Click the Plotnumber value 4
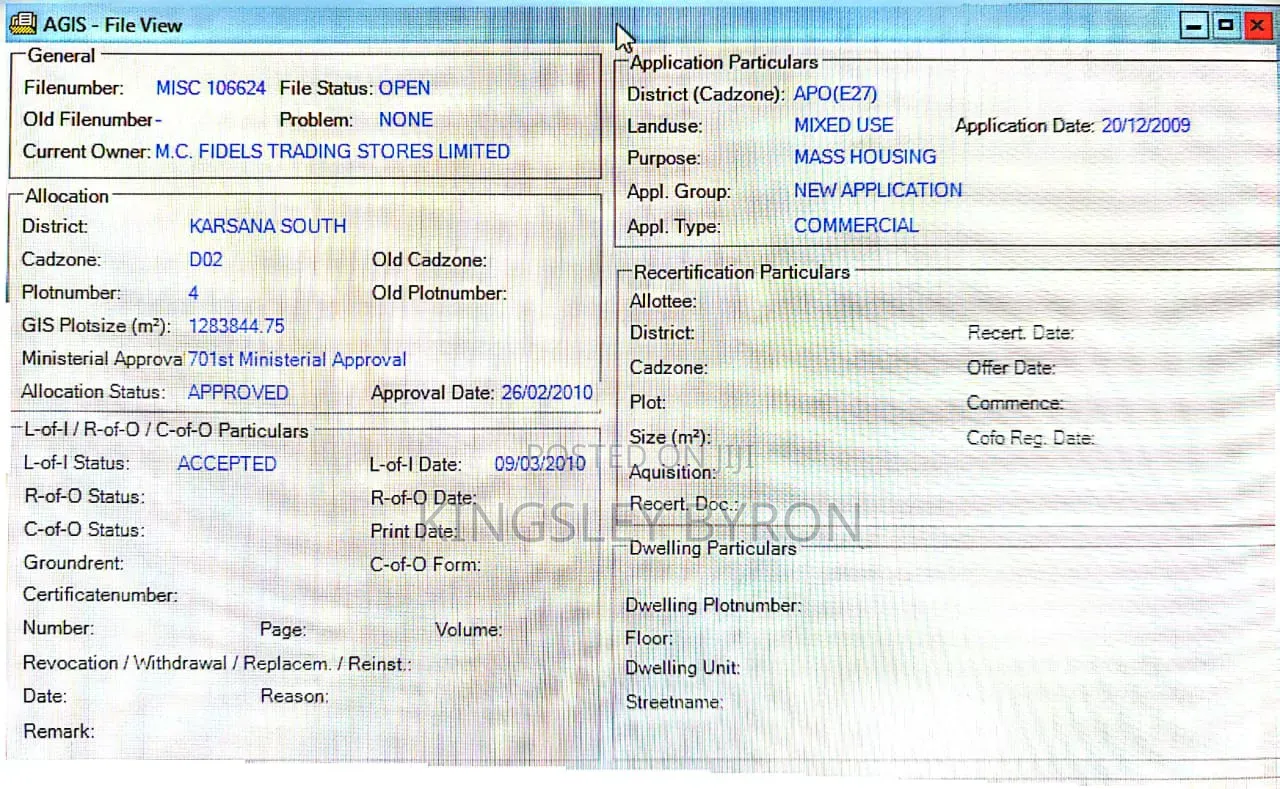Image resolution: width=1280 pixels, height=789 pixels. coord(194,293)
